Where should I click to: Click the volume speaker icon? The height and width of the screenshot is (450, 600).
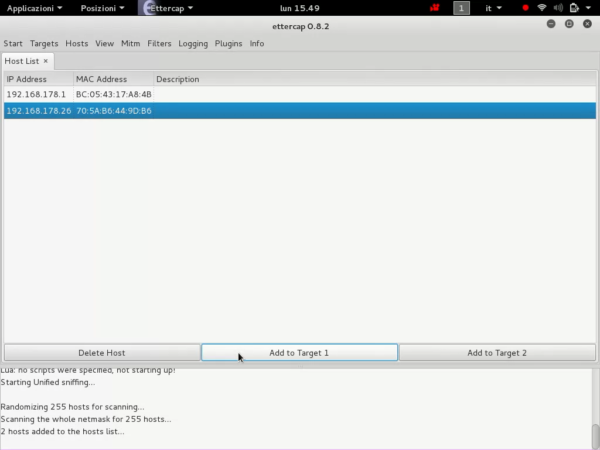(x=558, y=8)
